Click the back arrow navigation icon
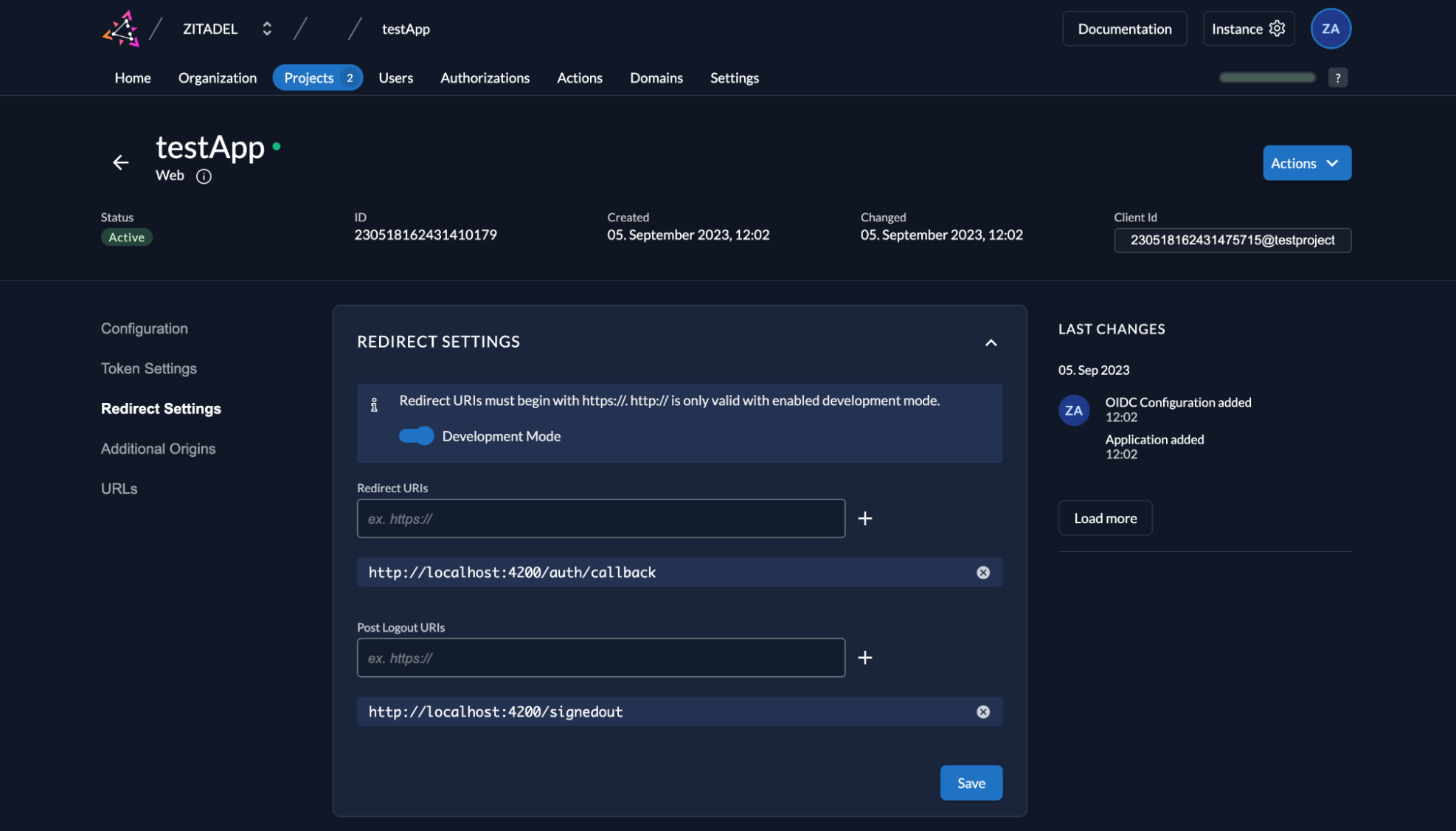Viewport: 1456px width, 831px height. pyautogui.click(x=119, y=162)
